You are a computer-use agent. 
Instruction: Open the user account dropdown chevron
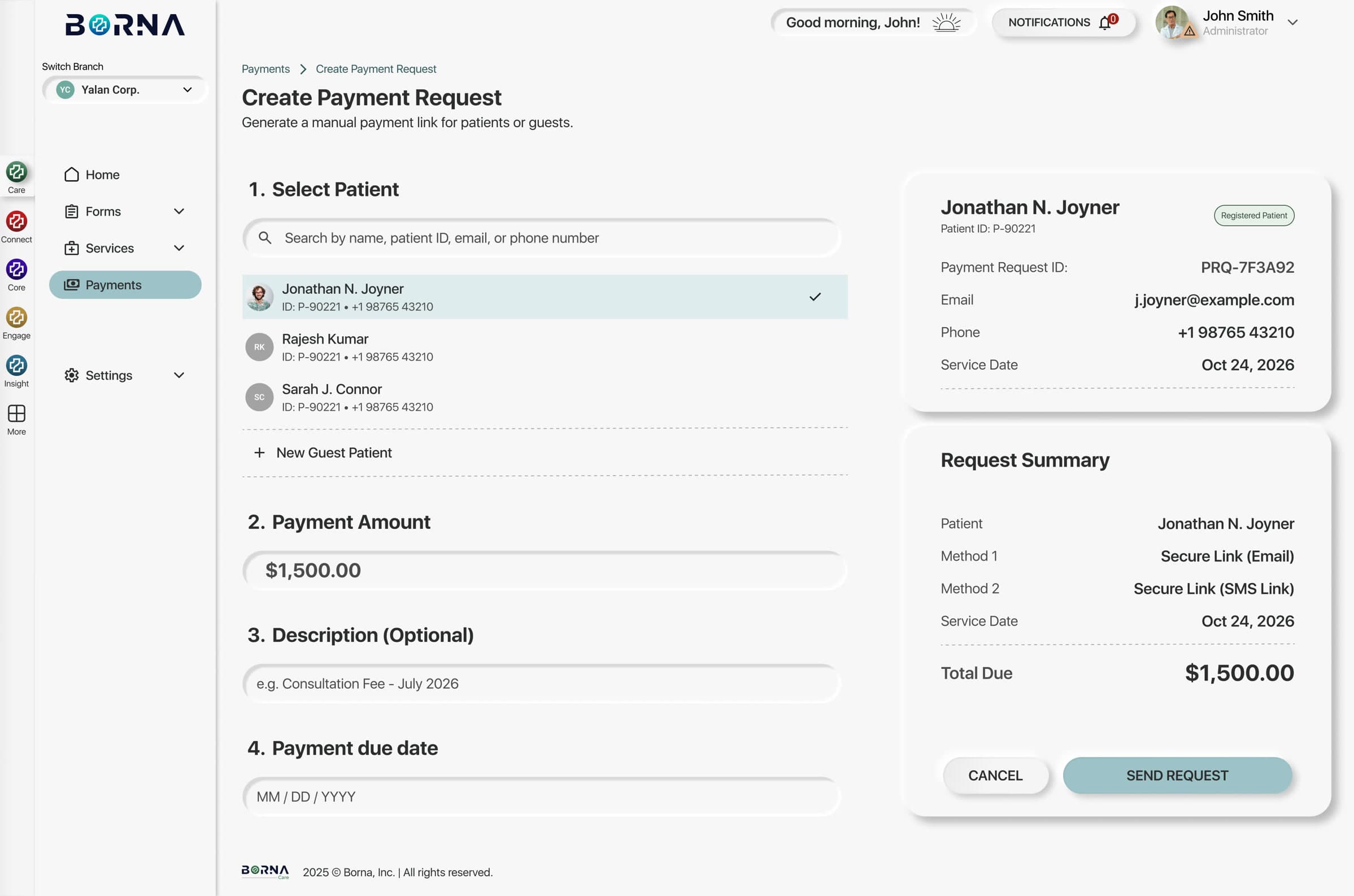(x=1293, y=22)
